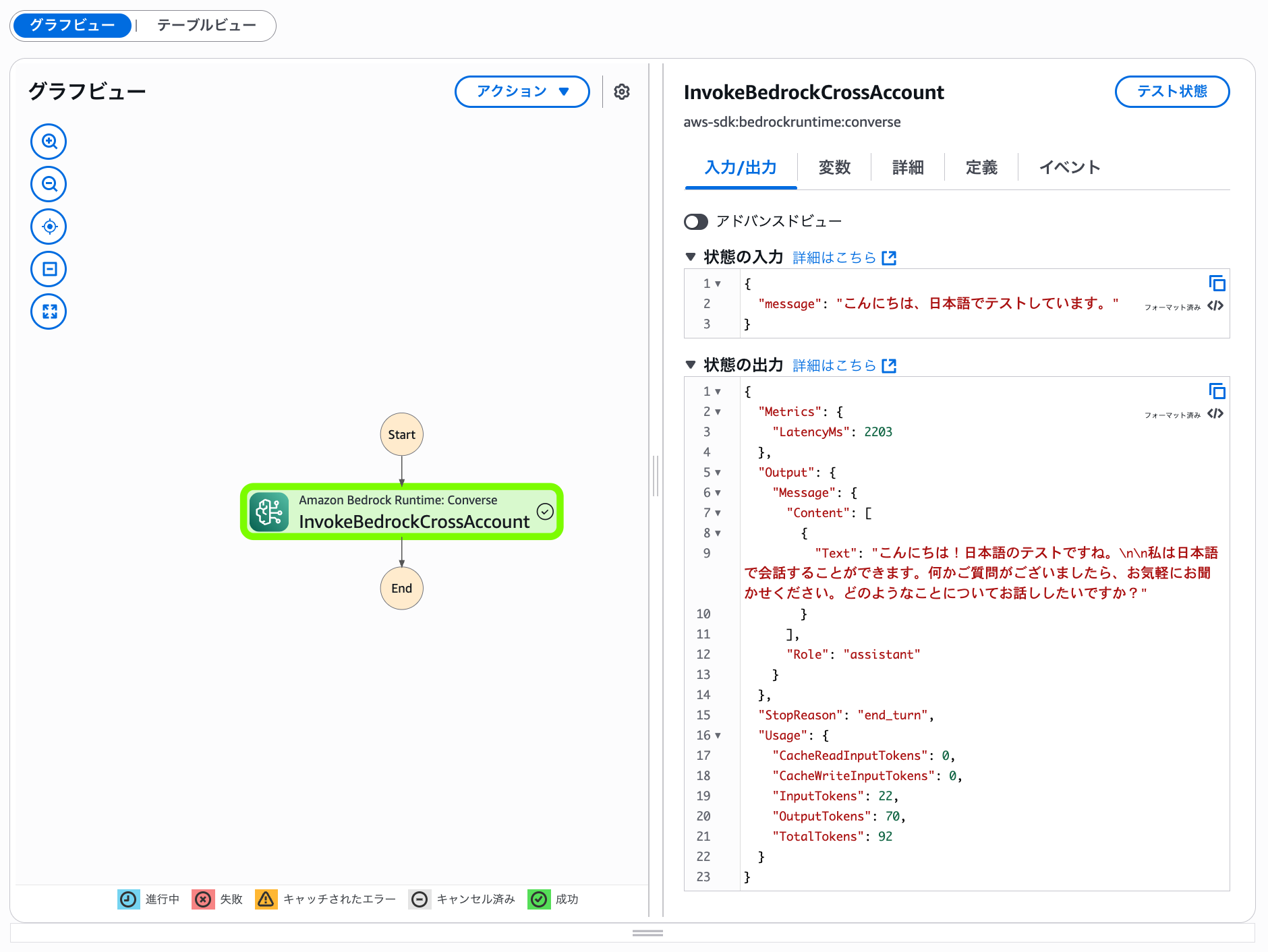Fold the Output block on line 5
Viewport: 1268px width, 952px height.
718,473
